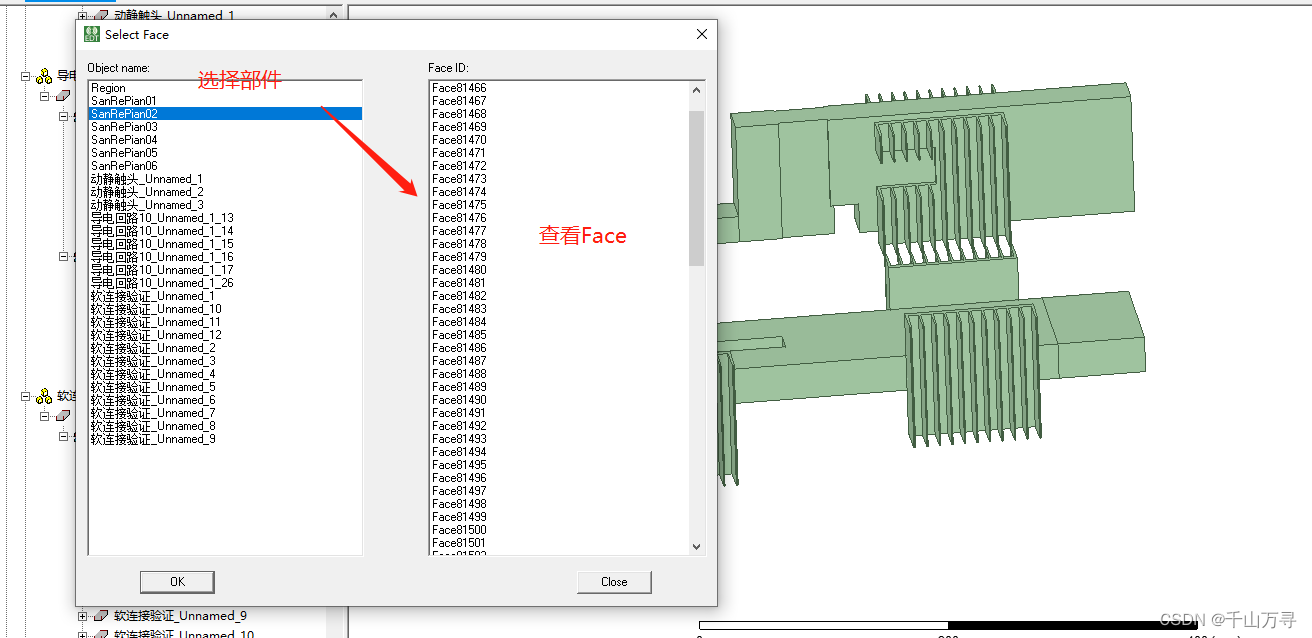The width and height of the screenshot is (1312, 638).
Task: Click the yellow group icon beside the 软连 node
Action: click(44, 395)
